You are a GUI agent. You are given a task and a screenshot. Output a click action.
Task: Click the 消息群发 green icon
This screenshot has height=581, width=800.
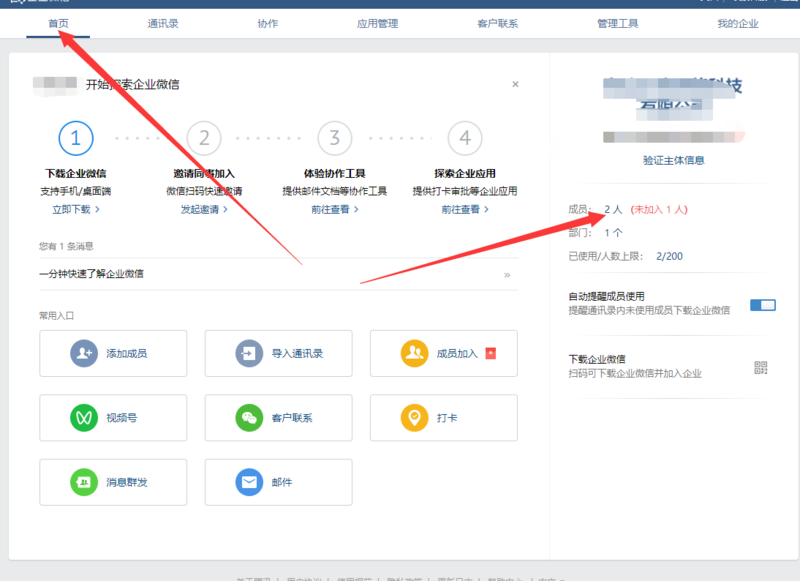click(x=84, y=482)
